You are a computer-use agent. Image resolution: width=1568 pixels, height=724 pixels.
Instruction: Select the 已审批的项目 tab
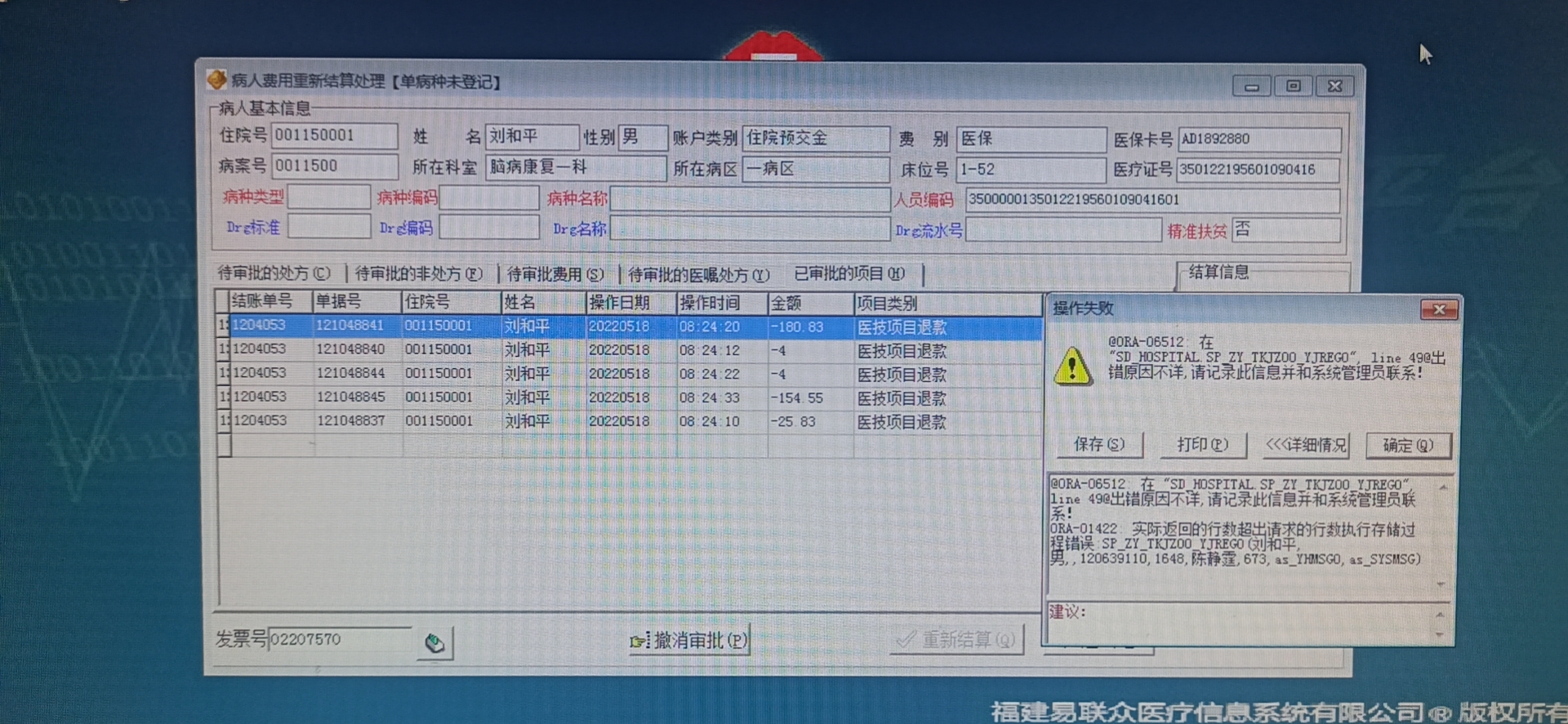pyautogui.click(x=849, y=273)
